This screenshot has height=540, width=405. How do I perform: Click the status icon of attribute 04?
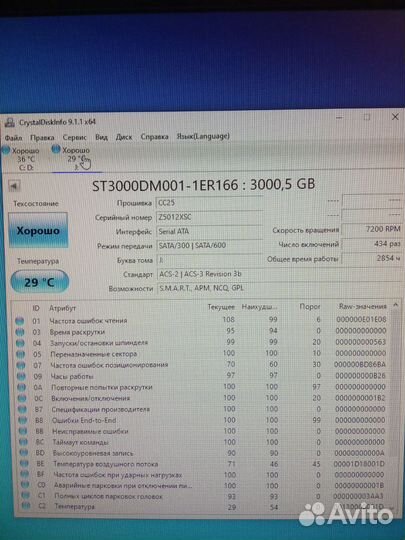20,343
